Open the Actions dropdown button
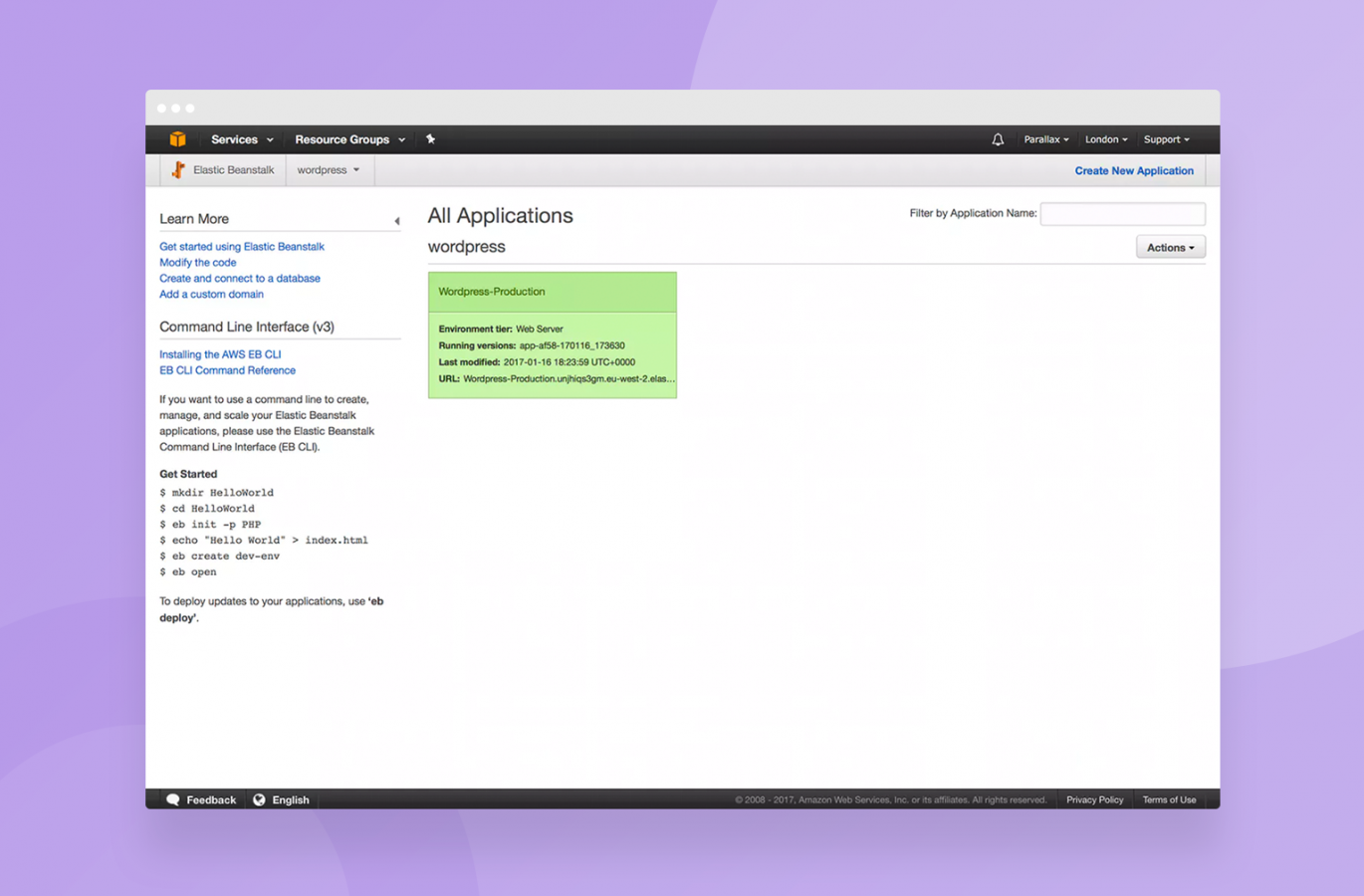 pyautogui.click(x=1171, y=247)
